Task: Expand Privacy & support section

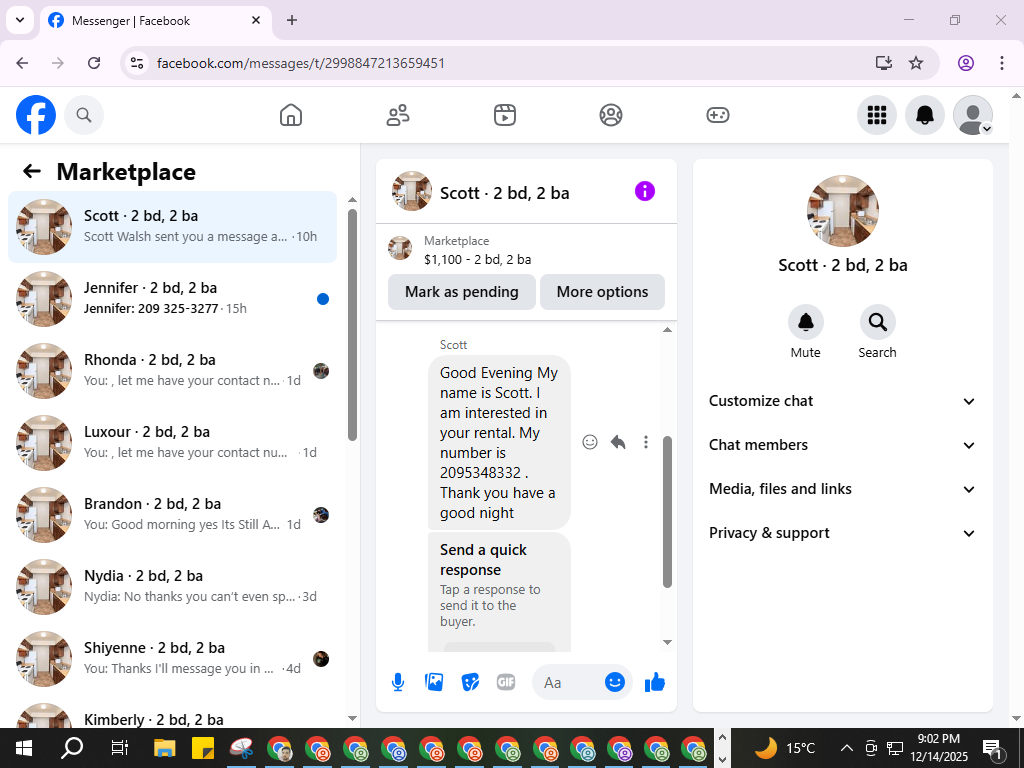Action: (842, 533)
